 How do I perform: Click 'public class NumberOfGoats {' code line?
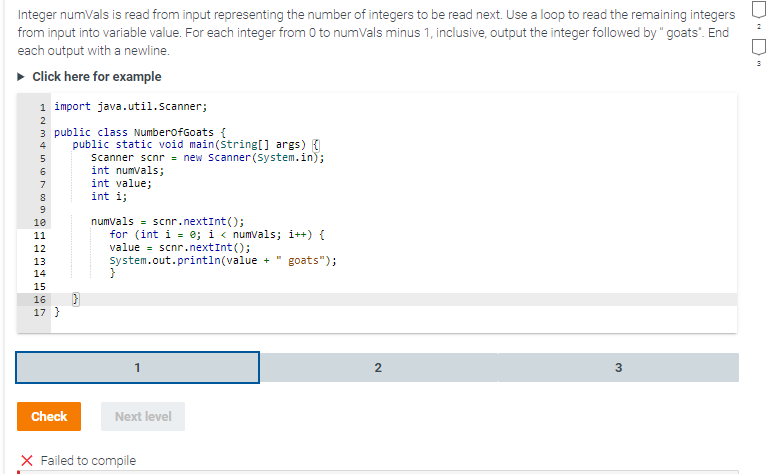click(140, 132)
